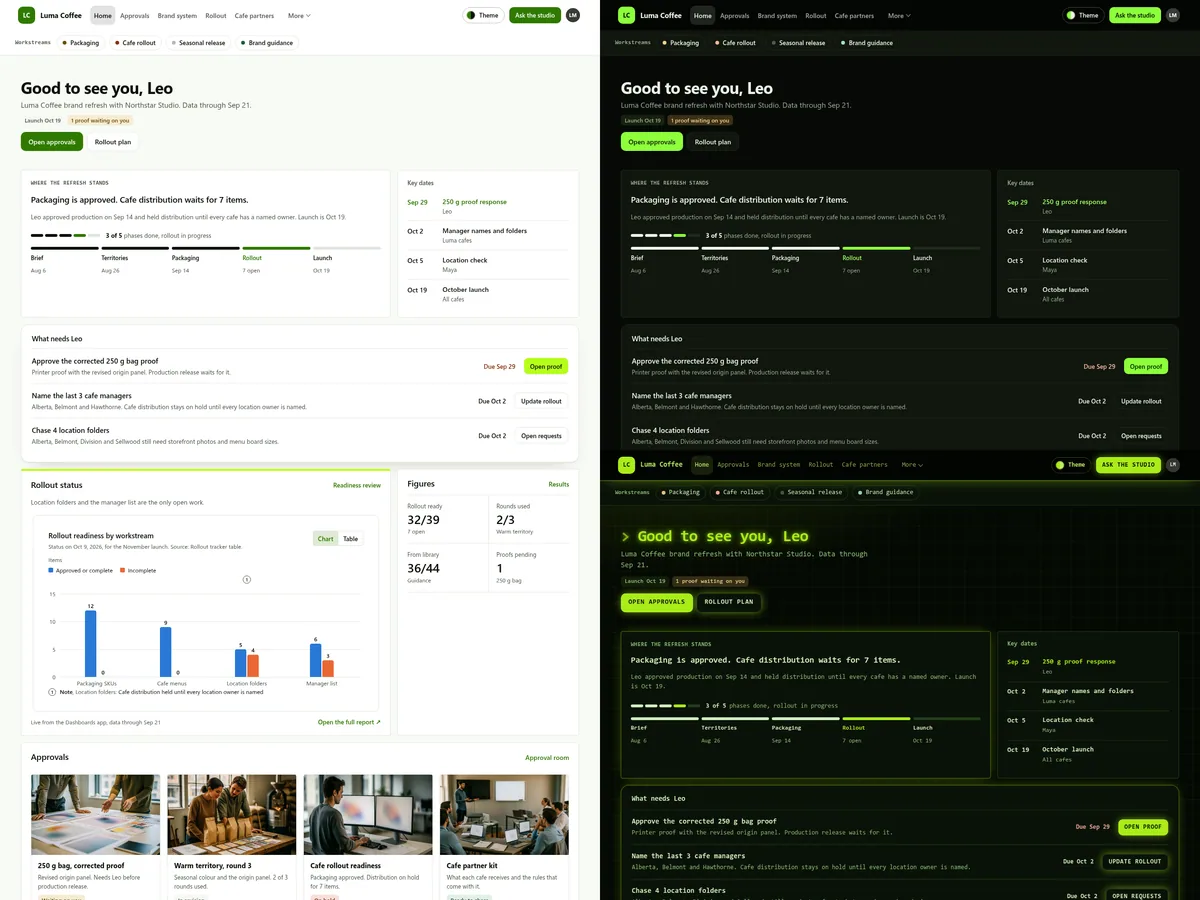Toggle Theme in the dark theme panel
Screen dimensions: 1200x900
(1083, 15)
